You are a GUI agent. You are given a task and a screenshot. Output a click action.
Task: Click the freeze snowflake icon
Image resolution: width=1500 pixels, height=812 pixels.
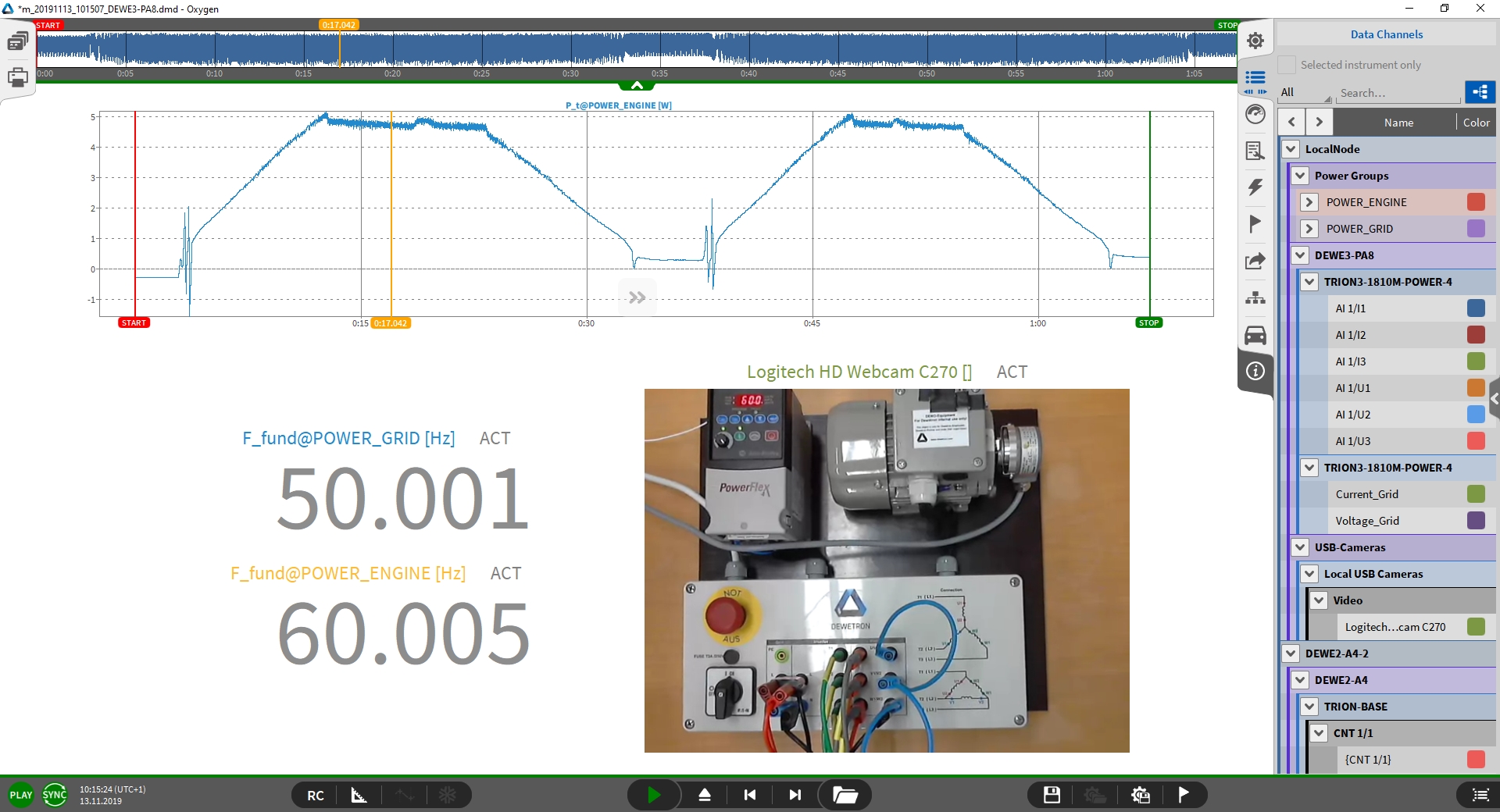pyautogui.click(x=448, y=795)
